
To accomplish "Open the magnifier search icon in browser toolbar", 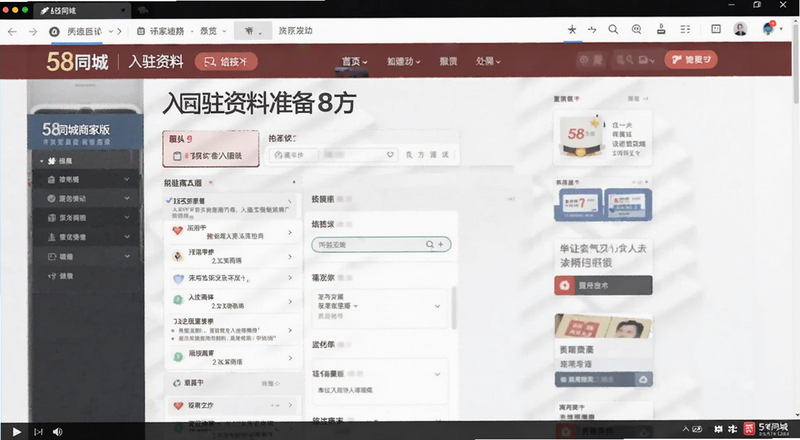I will click(613, 30).
